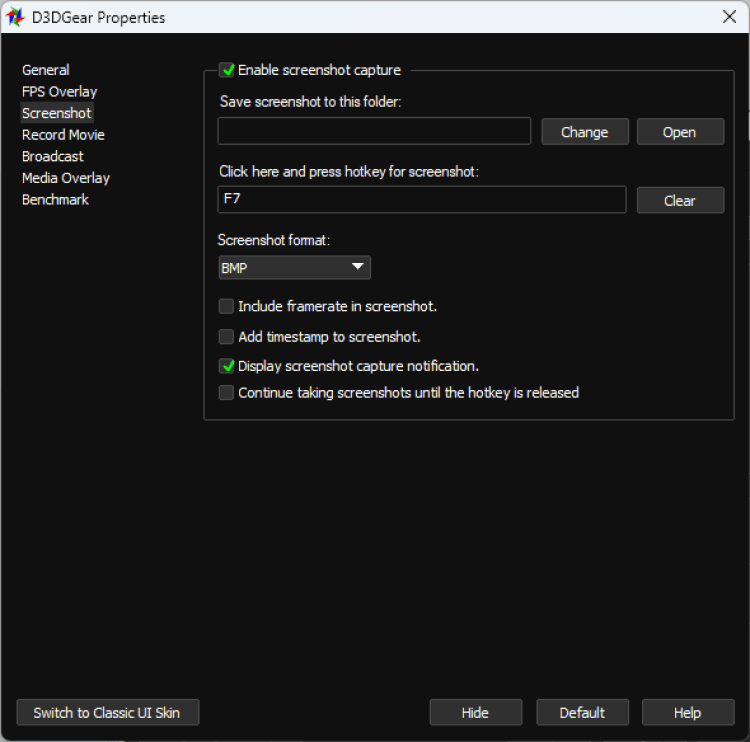Clear the screenshot hotkey
This screenshot has height=742, width=750.
pos(679,200)
